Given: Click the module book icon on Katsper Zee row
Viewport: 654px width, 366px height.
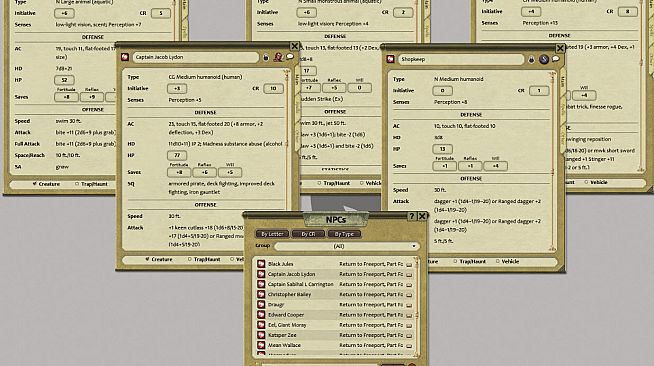Looking at the screenshot, I should point(409,336).
